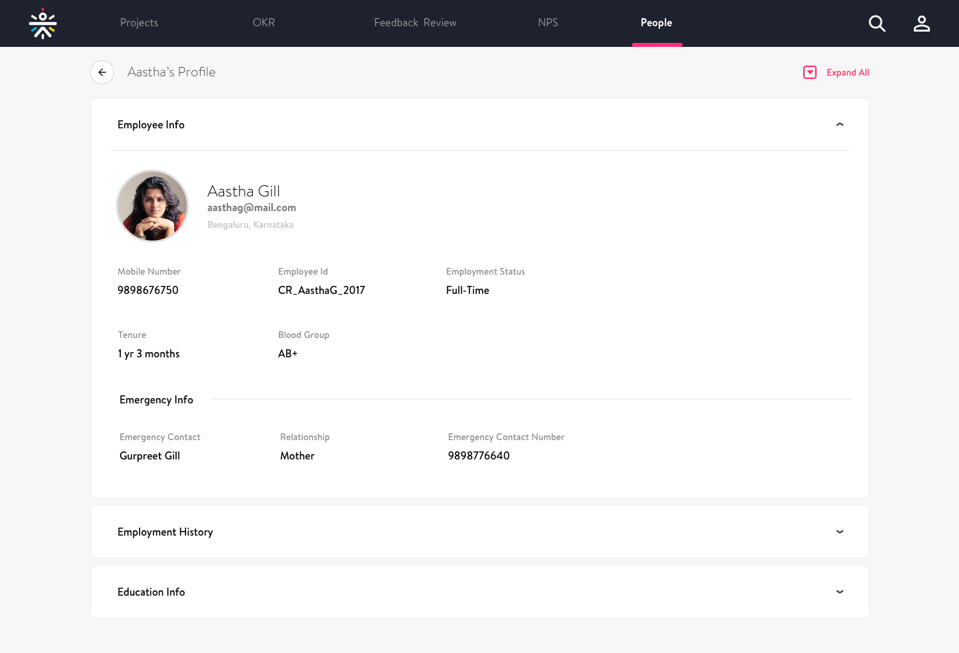Open the user account icon

point(921,23)
